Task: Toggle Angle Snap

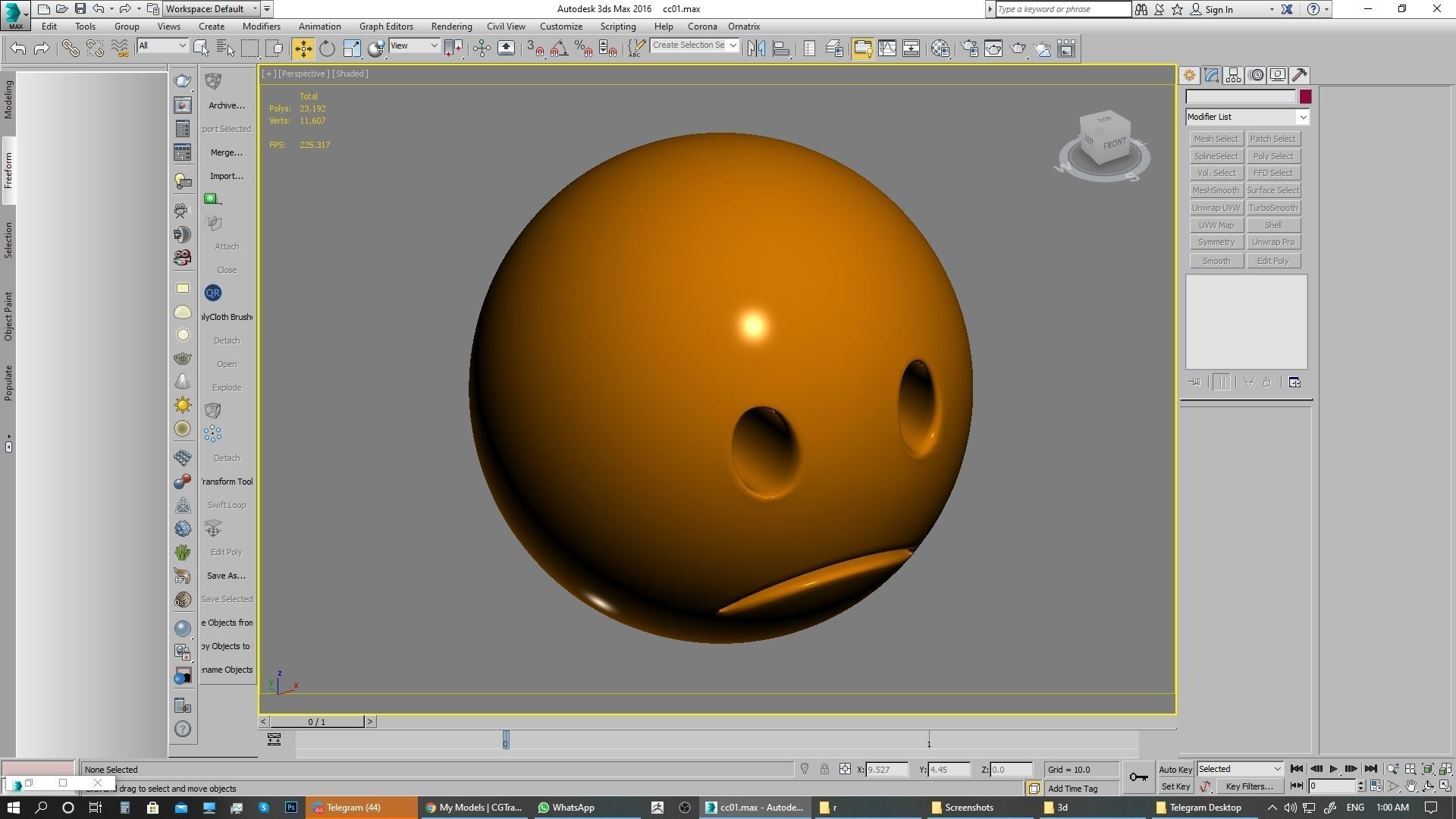Action: tap(559, 49)
